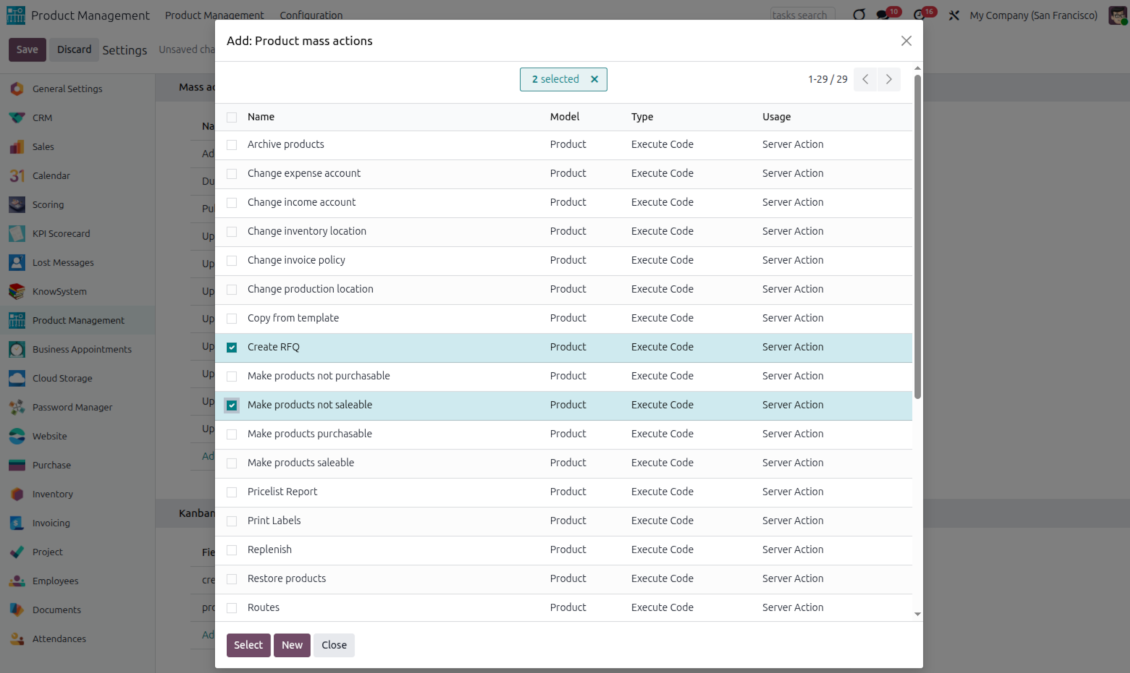
Task: Click the New button in dialog footer
Action: click(x=292, y=645)
